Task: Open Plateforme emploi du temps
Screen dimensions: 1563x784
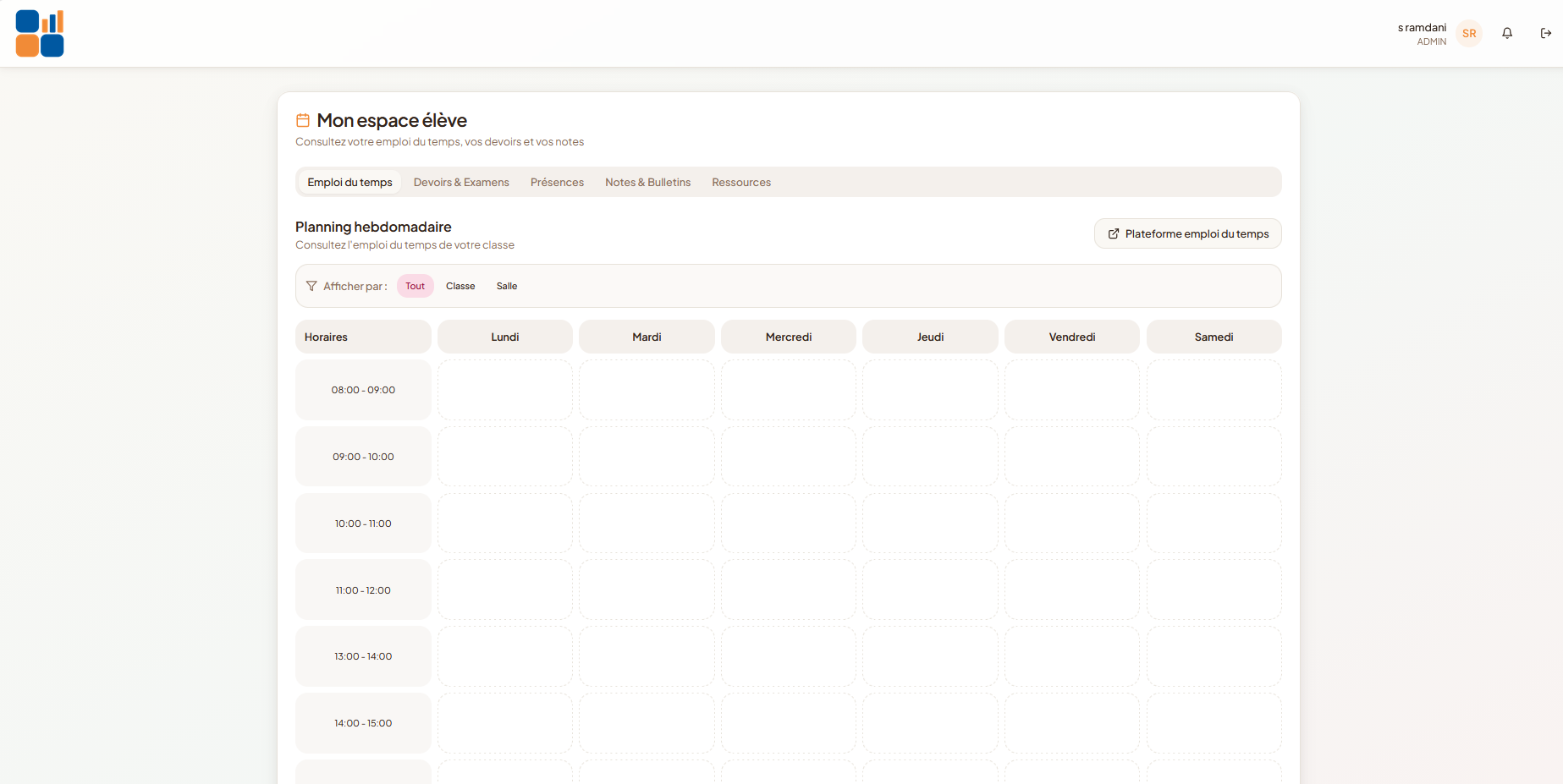Action: 1188,233
